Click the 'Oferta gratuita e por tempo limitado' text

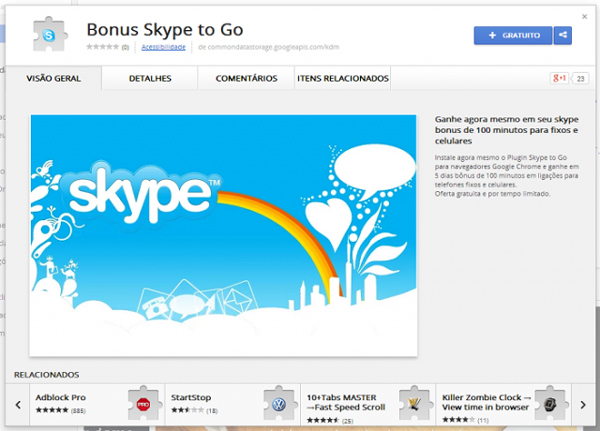pos(492,194)
